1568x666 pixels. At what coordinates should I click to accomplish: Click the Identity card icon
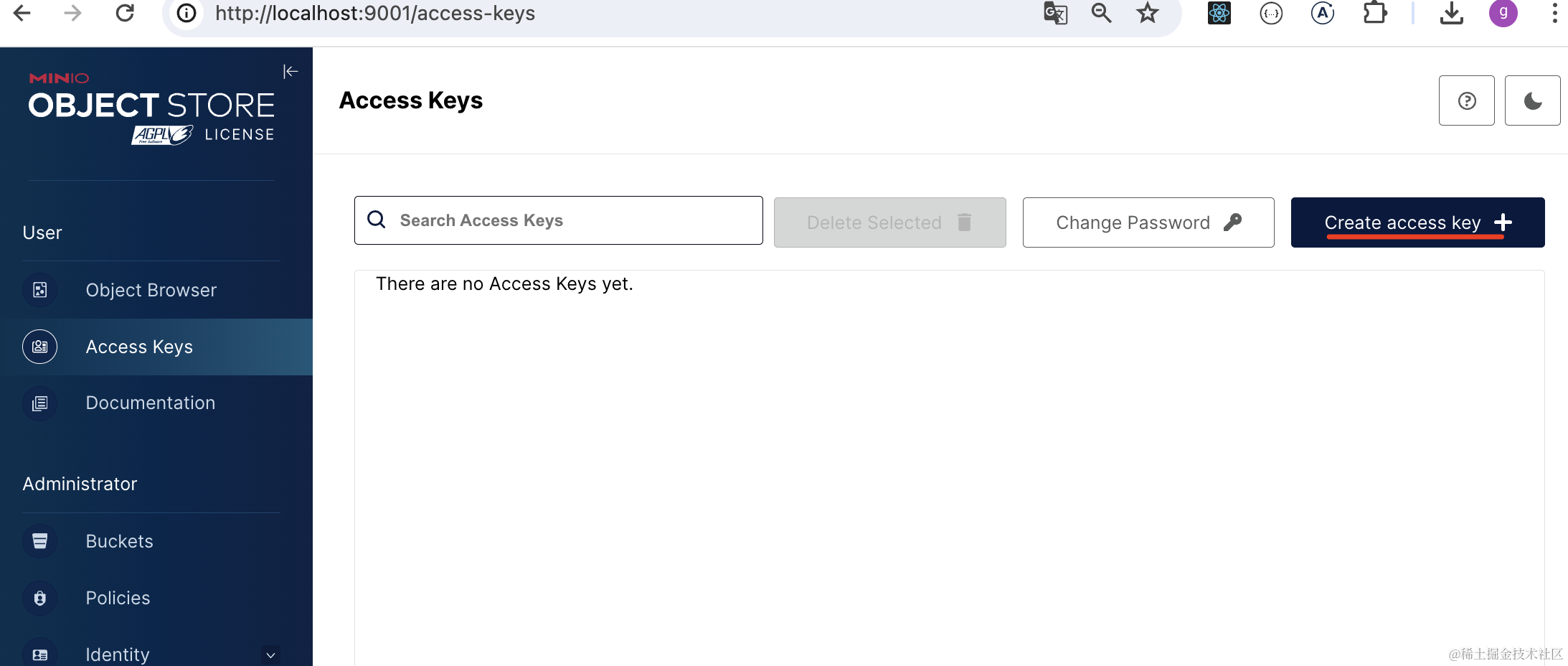[40, 654]
